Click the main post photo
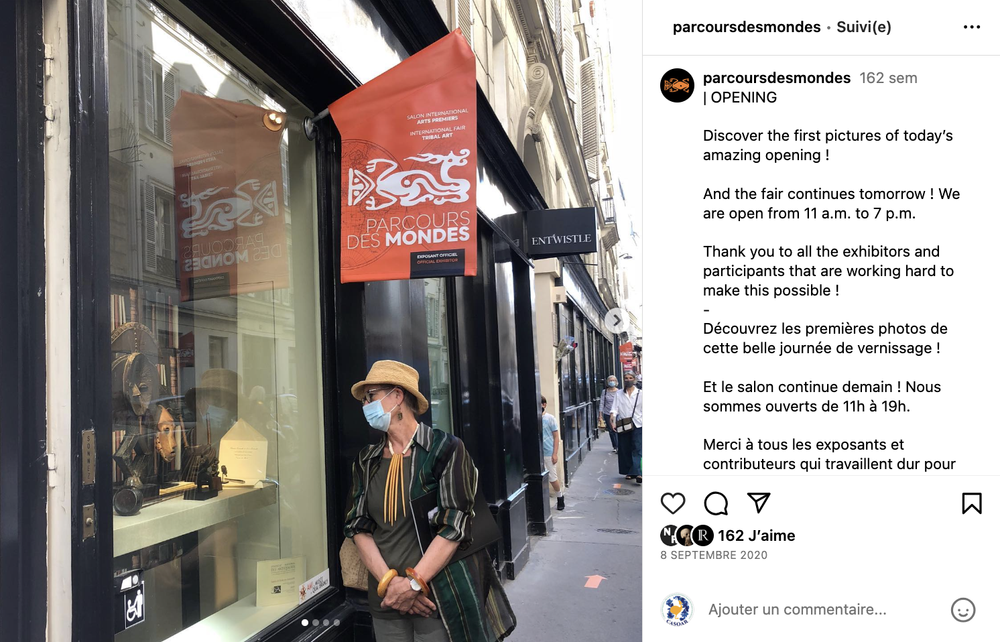 coord(321,321)
